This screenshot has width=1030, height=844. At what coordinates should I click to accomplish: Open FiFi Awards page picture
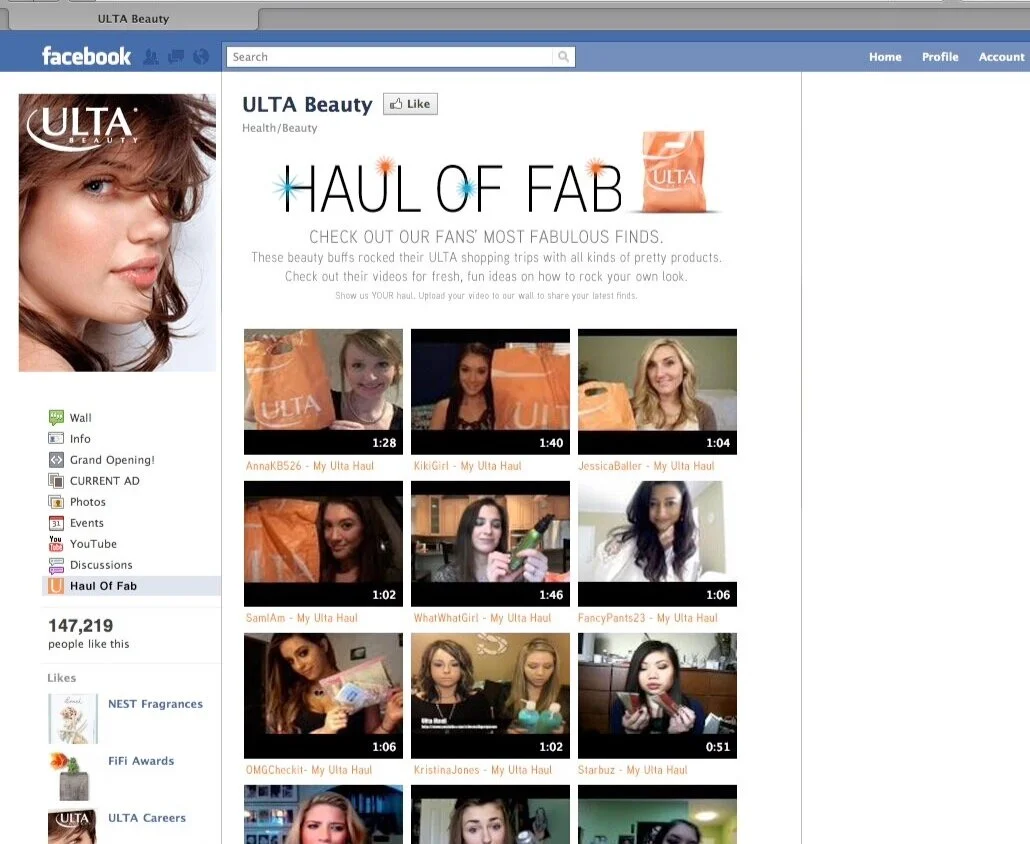click(x=73, y=776)
